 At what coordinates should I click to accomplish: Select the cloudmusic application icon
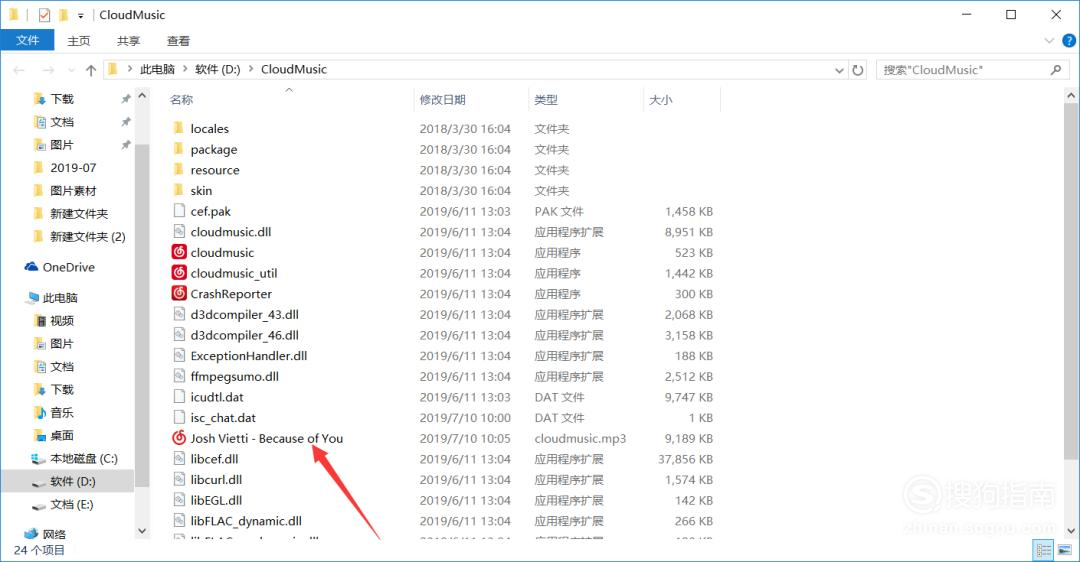click(179, 252)
